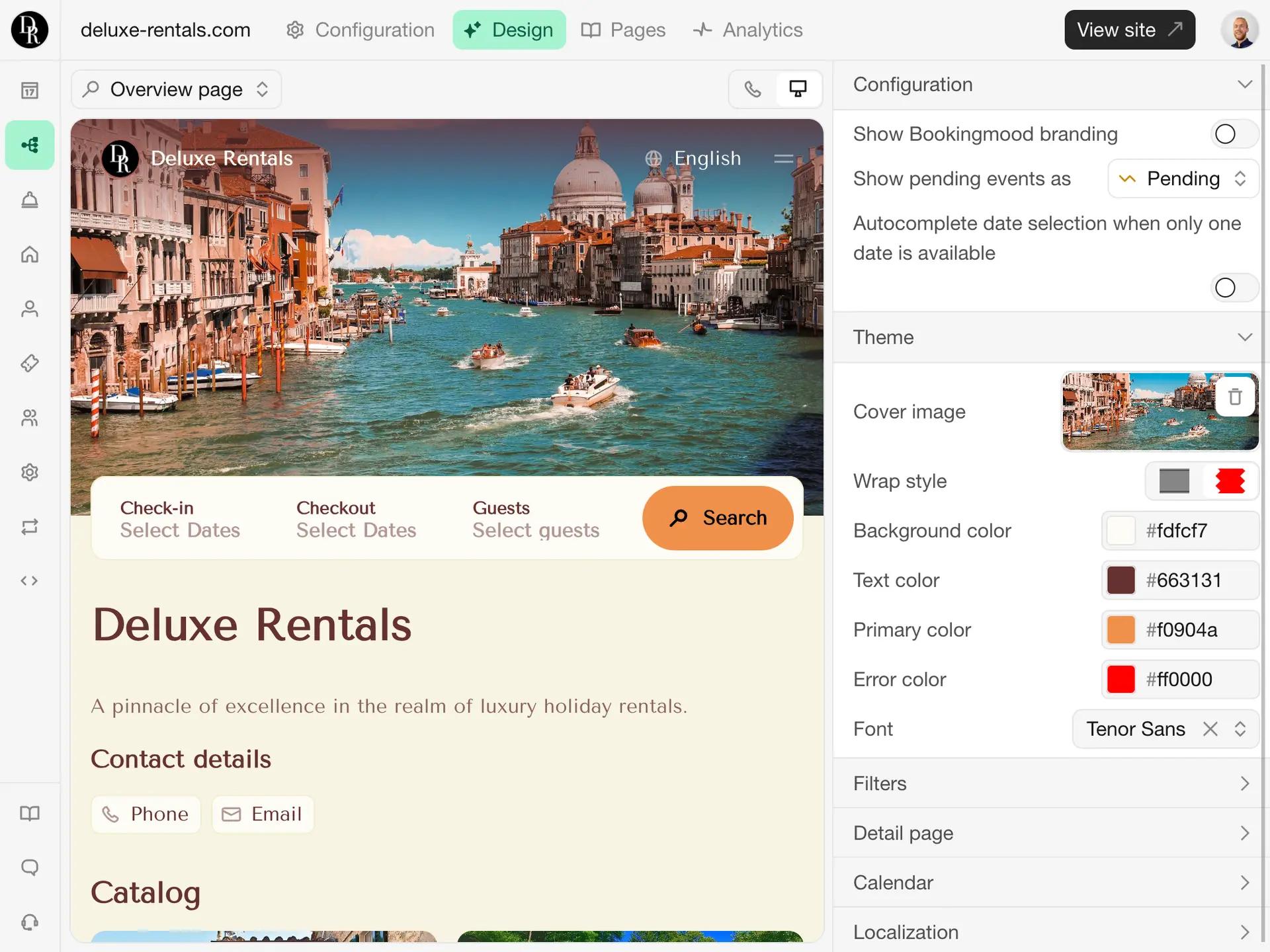The height and width of the screenshot is (952, 1270).
Task: Open the single person icon in sidebar
Action: [30, 309]
